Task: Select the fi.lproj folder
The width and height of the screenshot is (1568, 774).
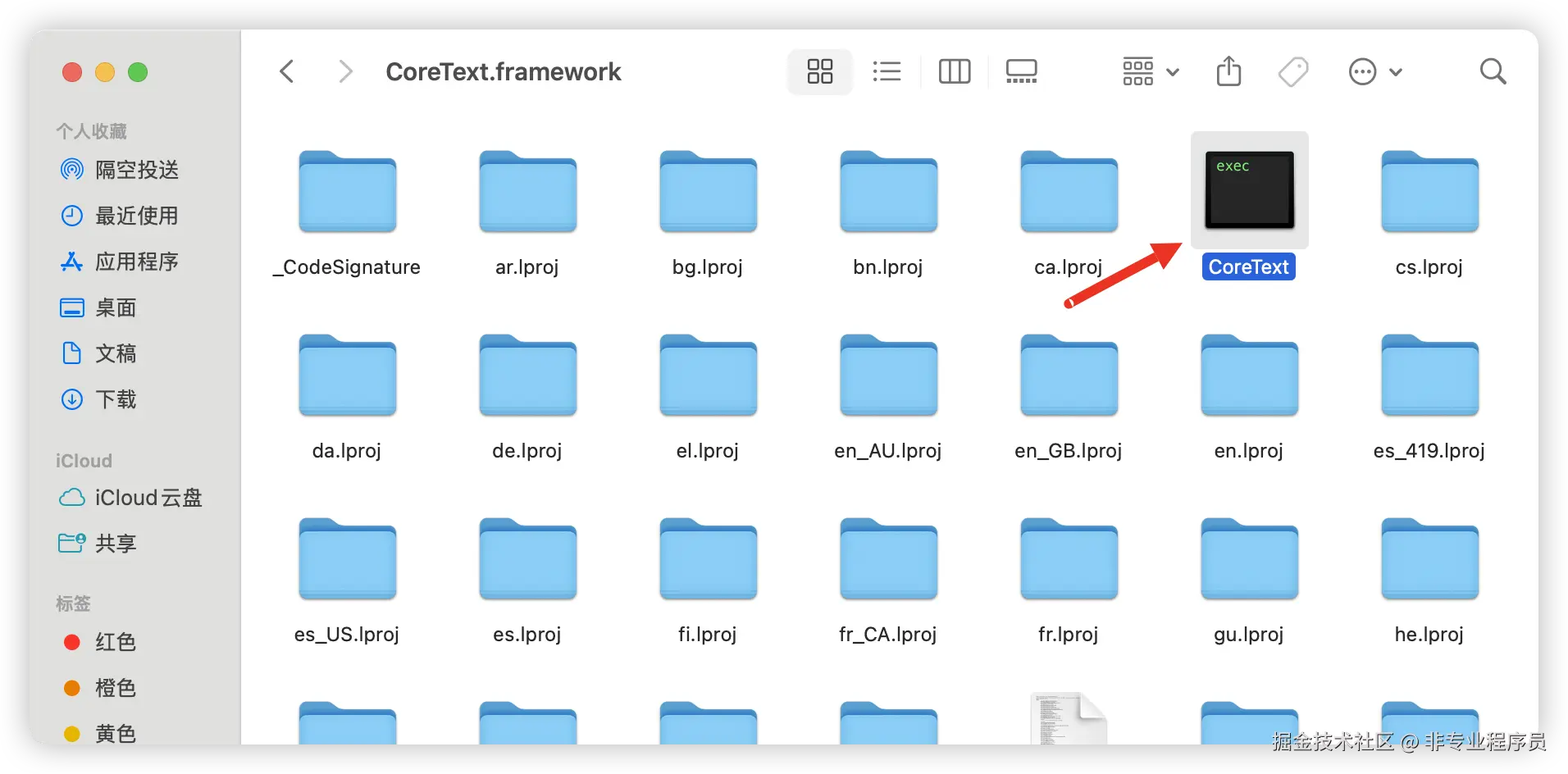Action: pyautogui.click(x=708, y=559)
